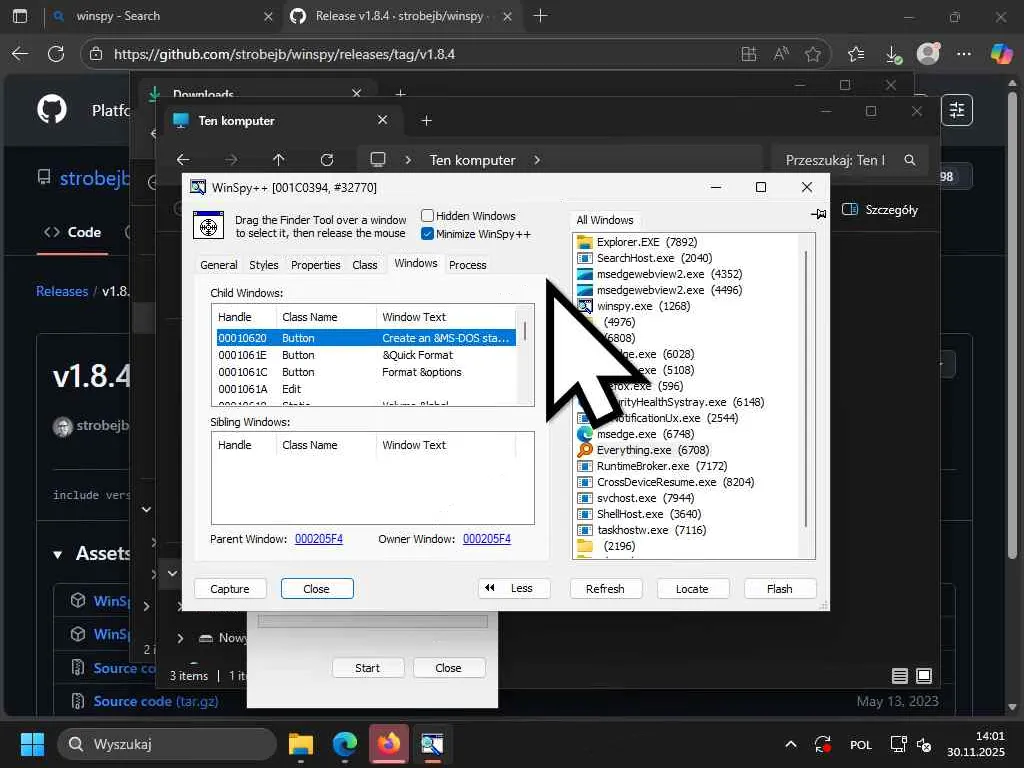This screenshot has height=768, width=1024.
Task: Click the WinSpy++ Finder Tool crosshair icon
Action: click(208, 226)
